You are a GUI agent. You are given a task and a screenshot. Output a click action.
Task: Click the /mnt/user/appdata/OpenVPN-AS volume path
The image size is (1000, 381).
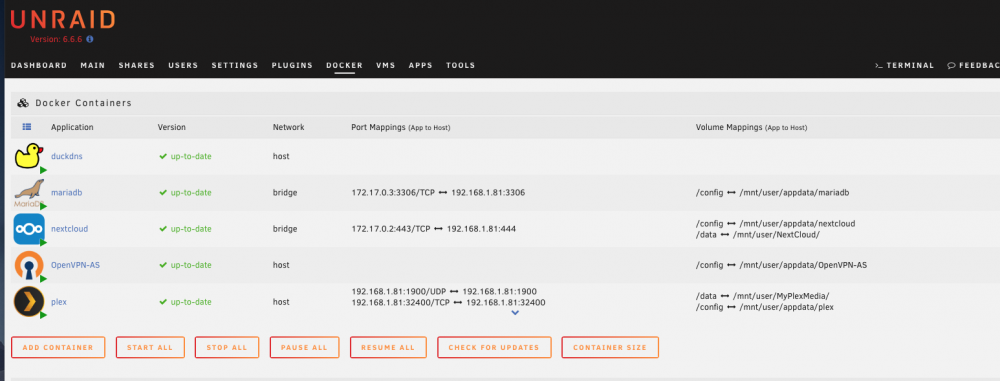[x=802, y=265]
